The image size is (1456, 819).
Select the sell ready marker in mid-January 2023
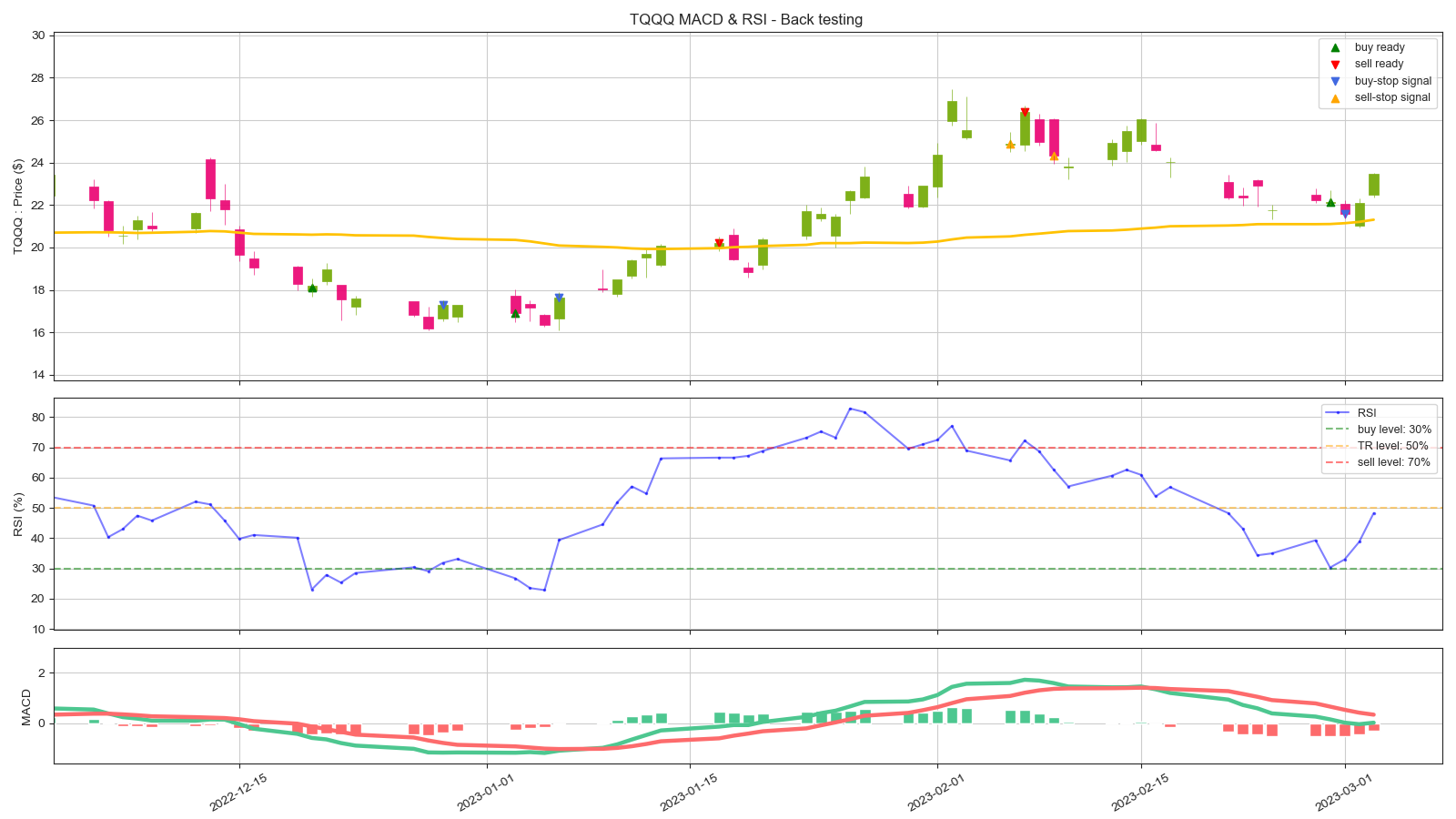point(719,244)
